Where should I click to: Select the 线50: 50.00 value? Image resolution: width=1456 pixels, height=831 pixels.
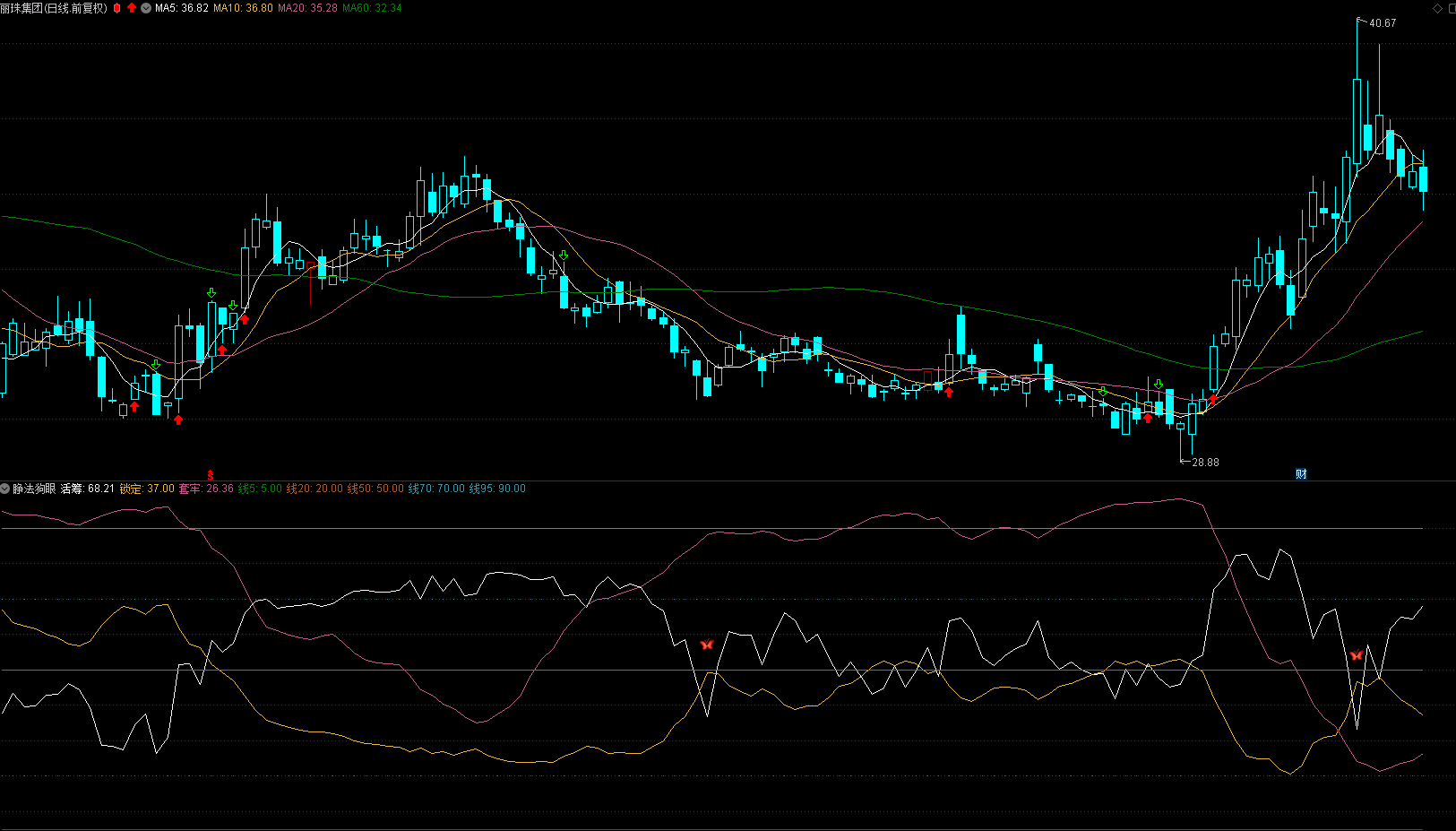(375, 489)
